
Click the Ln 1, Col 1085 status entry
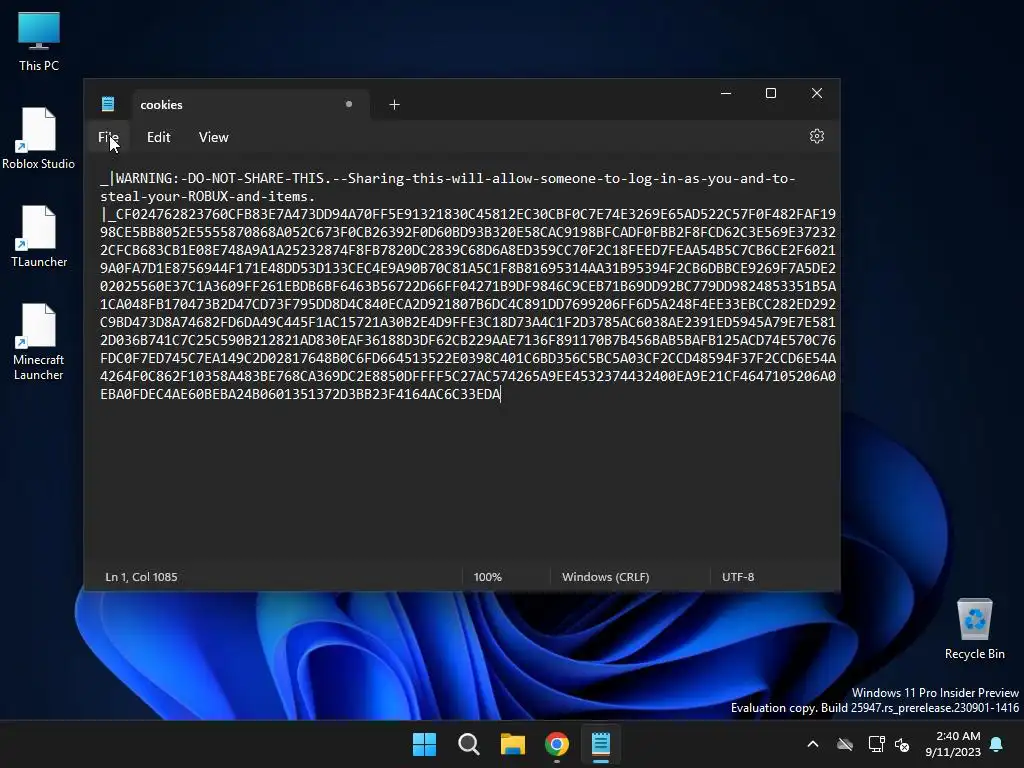point(141,577)
